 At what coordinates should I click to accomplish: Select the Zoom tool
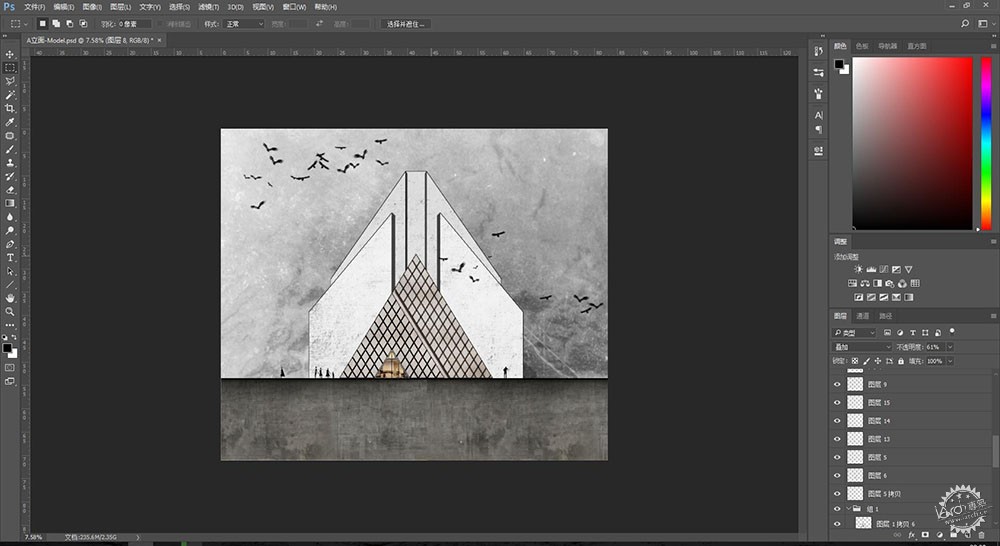(x=10, y=312)
